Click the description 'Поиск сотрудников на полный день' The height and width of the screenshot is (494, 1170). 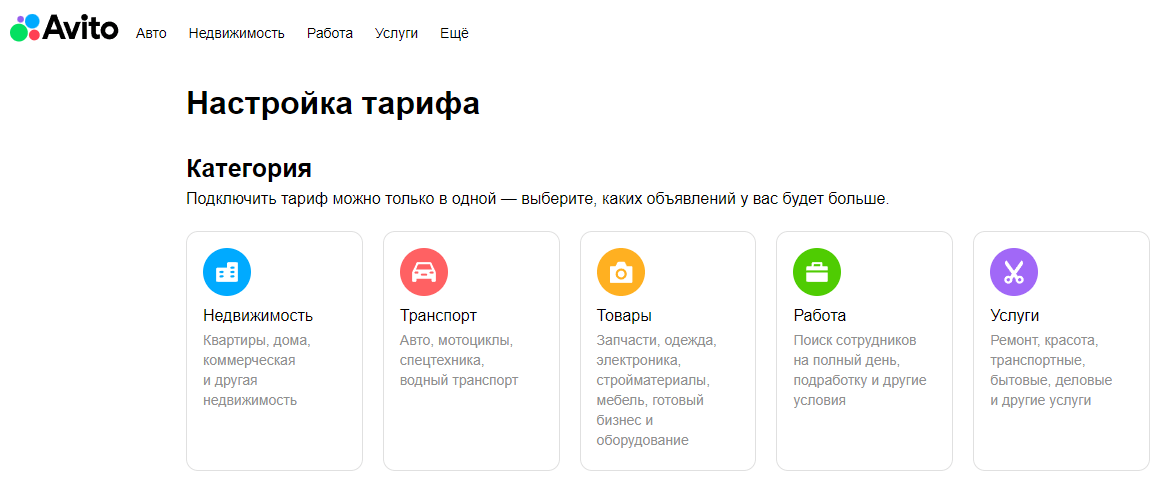pos(860,370)
